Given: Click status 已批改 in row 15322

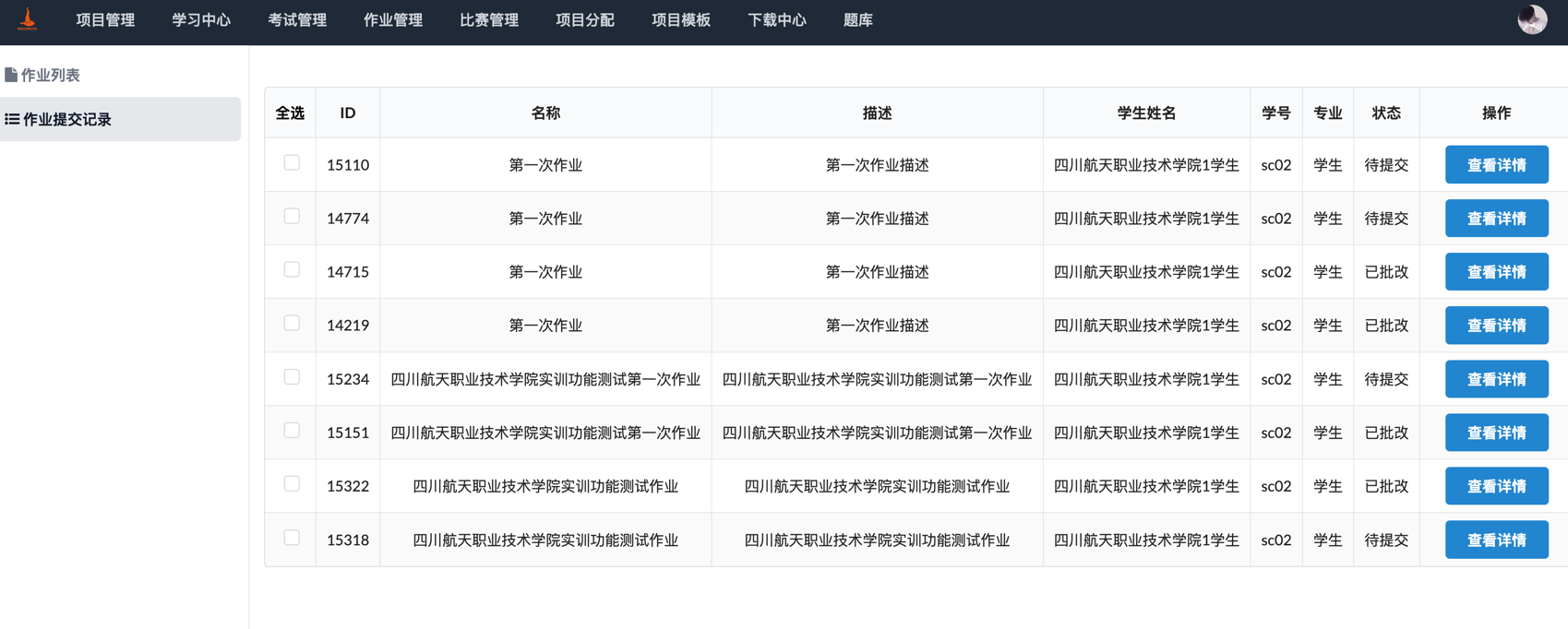Looking at the screenshot, I should [1386, 486].
